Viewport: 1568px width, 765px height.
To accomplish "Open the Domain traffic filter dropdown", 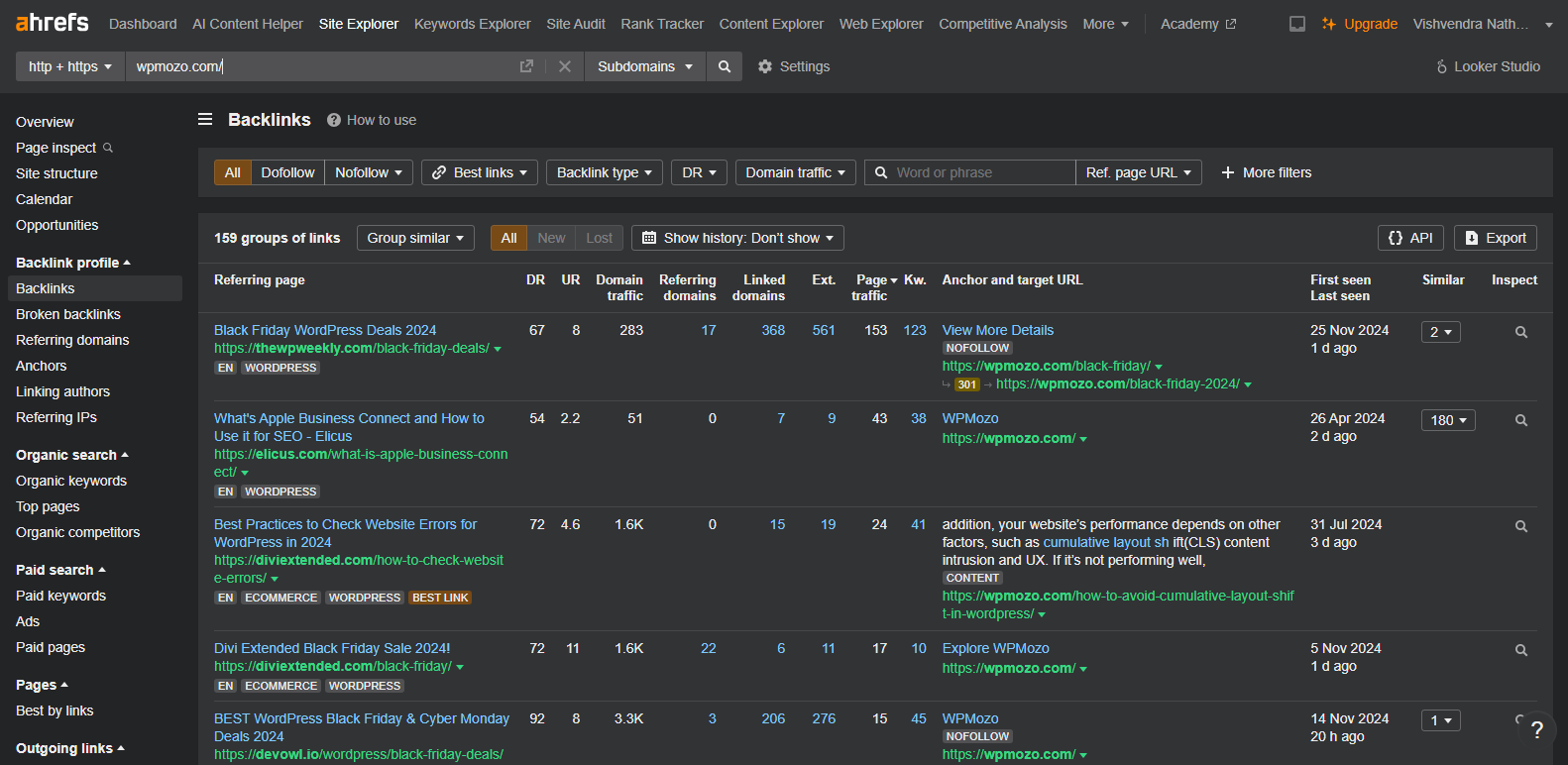I will click(796, 172).
